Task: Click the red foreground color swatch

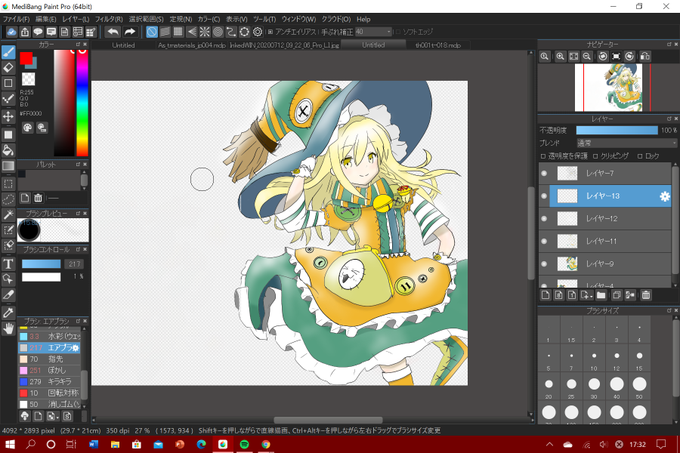Action: (26, 58)
